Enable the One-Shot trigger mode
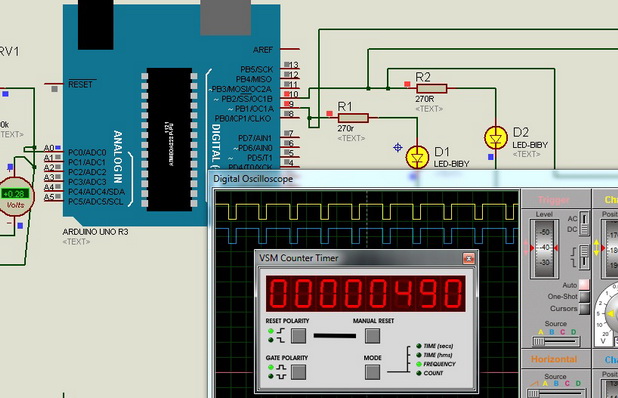 [584, 296]
